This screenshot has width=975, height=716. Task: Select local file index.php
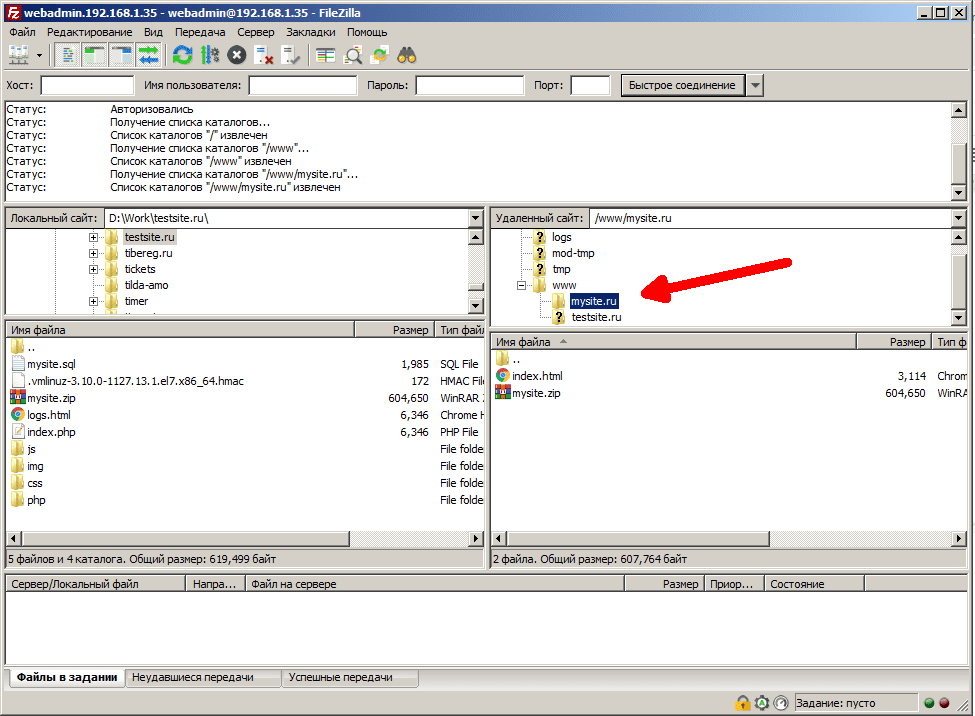(x=51, y=432)
